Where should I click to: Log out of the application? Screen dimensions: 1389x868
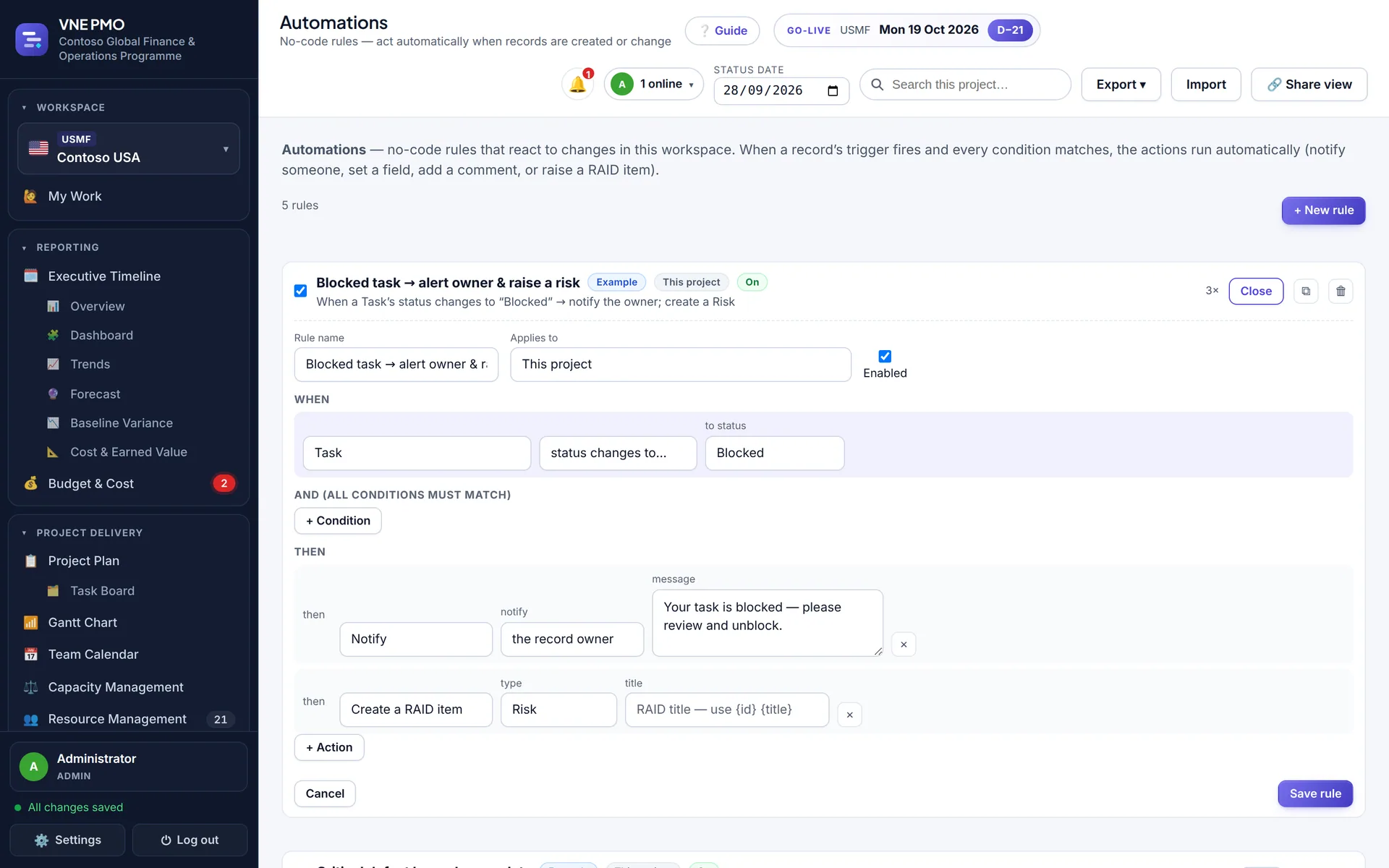tap(190, 840)
